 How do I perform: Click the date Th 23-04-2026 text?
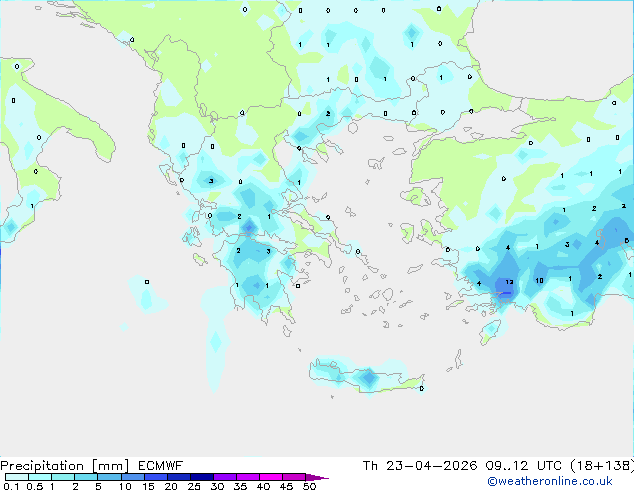click(420, 466)
